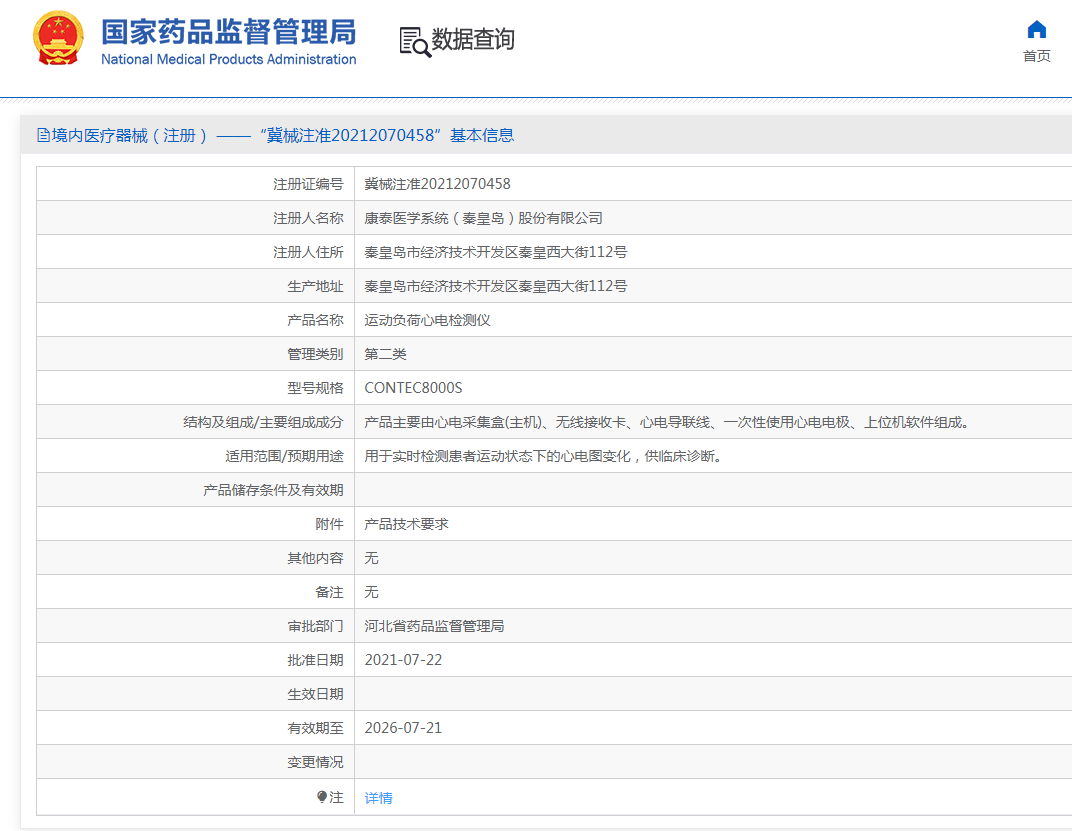1072x831 pixels.
Task: Open the 详情 link
Action: tap(378, 797)
